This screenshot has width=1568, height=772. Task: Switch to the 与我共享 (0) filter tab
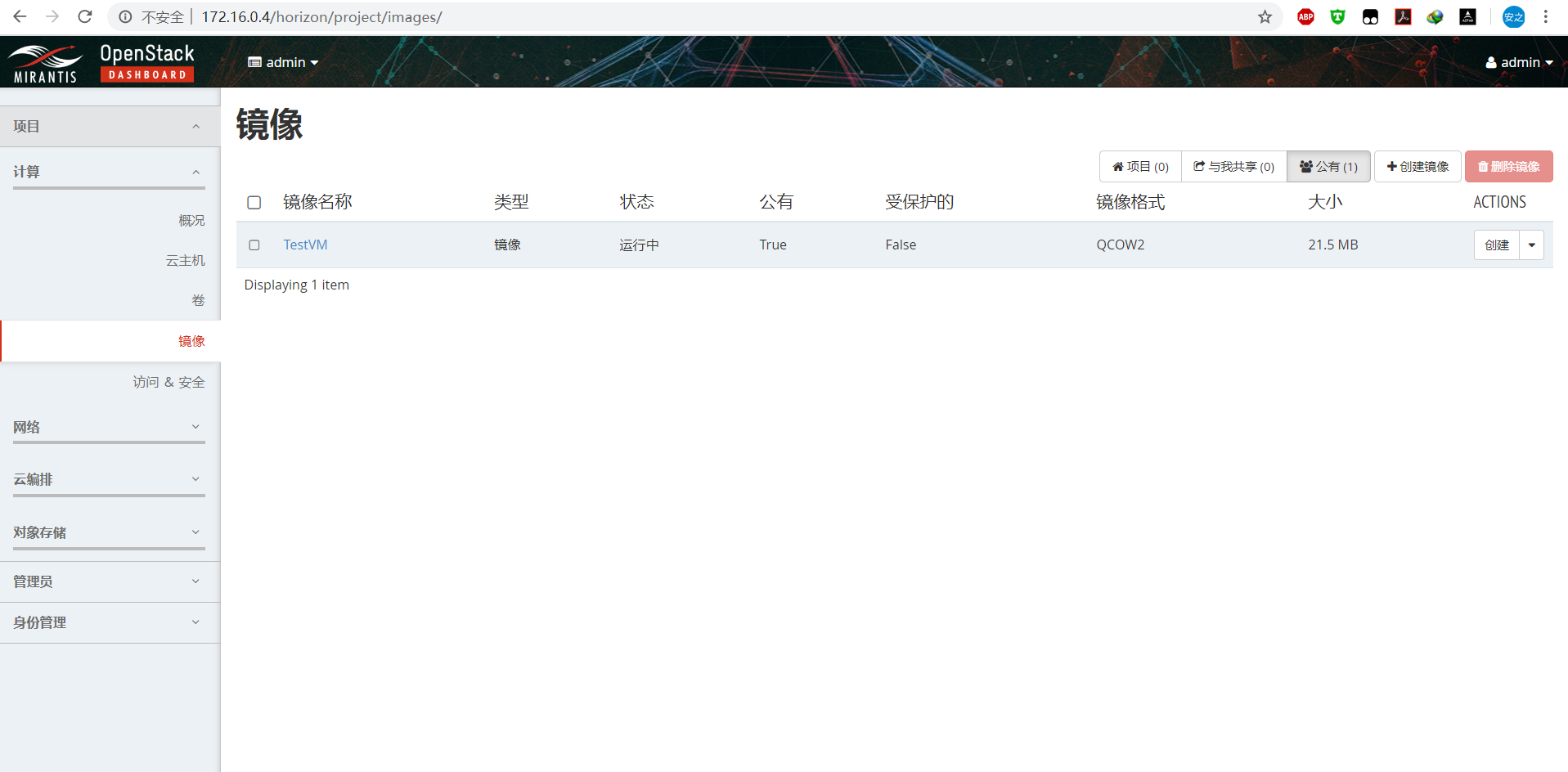1233,166
